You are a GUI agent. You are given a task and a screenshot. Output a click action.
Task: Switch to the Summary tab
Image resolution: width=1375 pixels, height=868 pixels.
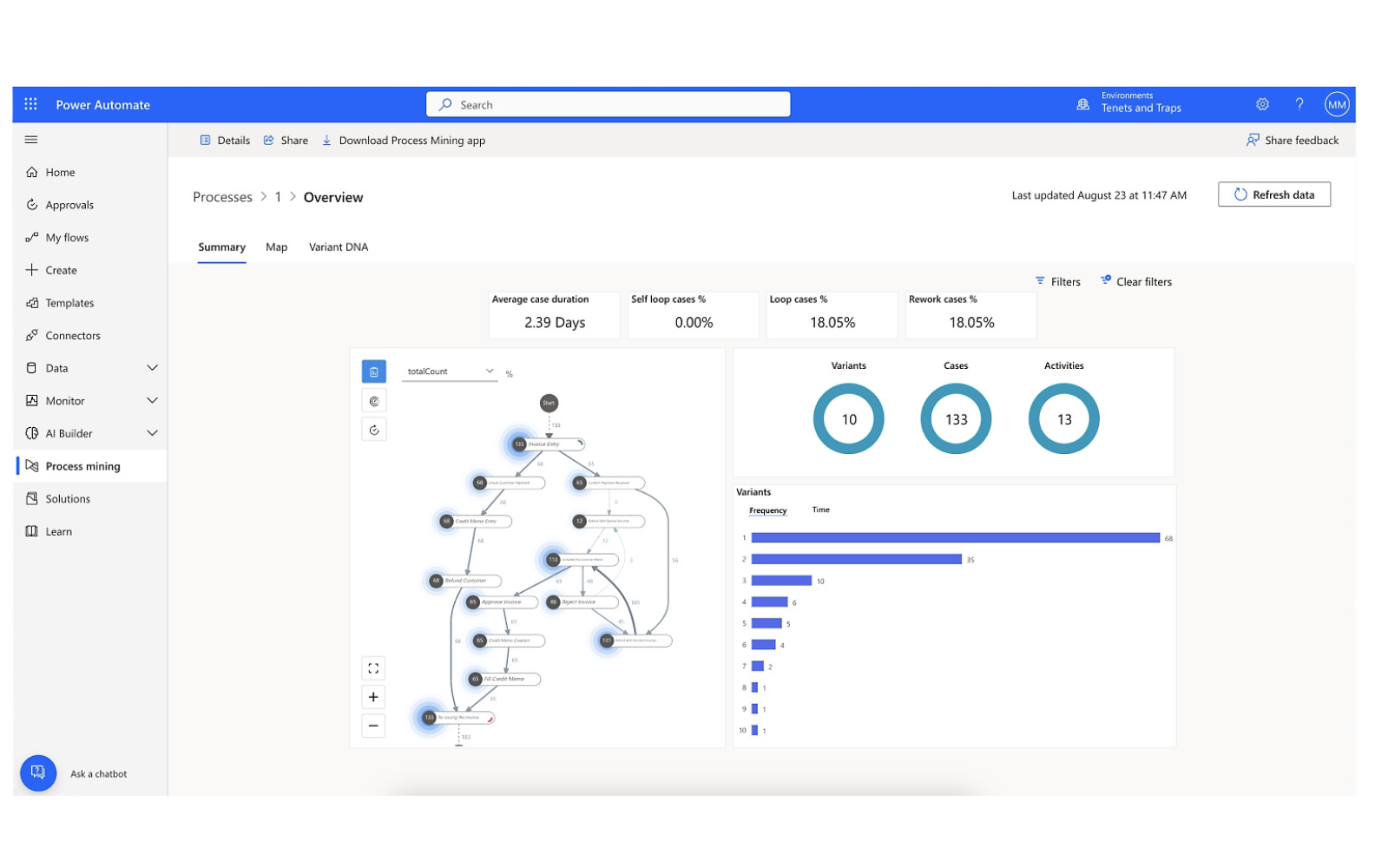coord(221,247)
